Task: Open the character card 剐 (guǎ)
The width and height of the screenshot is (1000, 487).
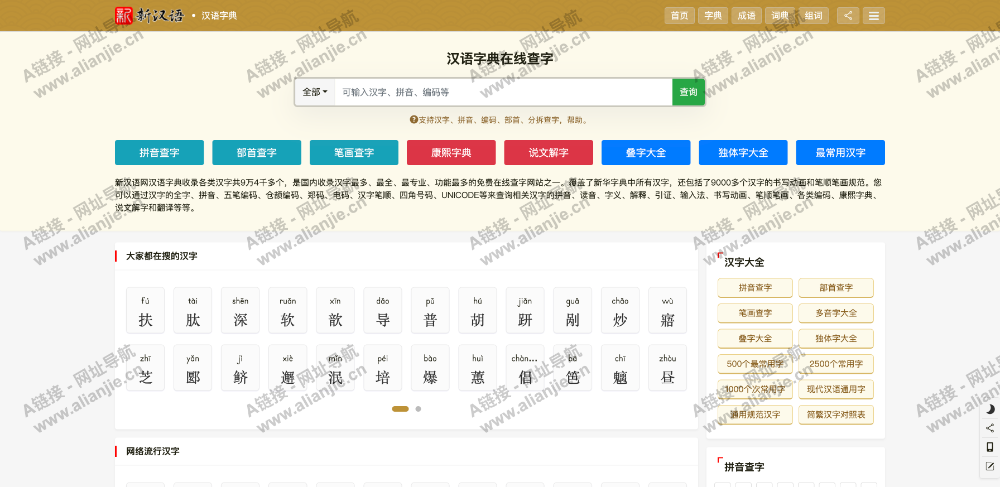Action: pos(573,310)
